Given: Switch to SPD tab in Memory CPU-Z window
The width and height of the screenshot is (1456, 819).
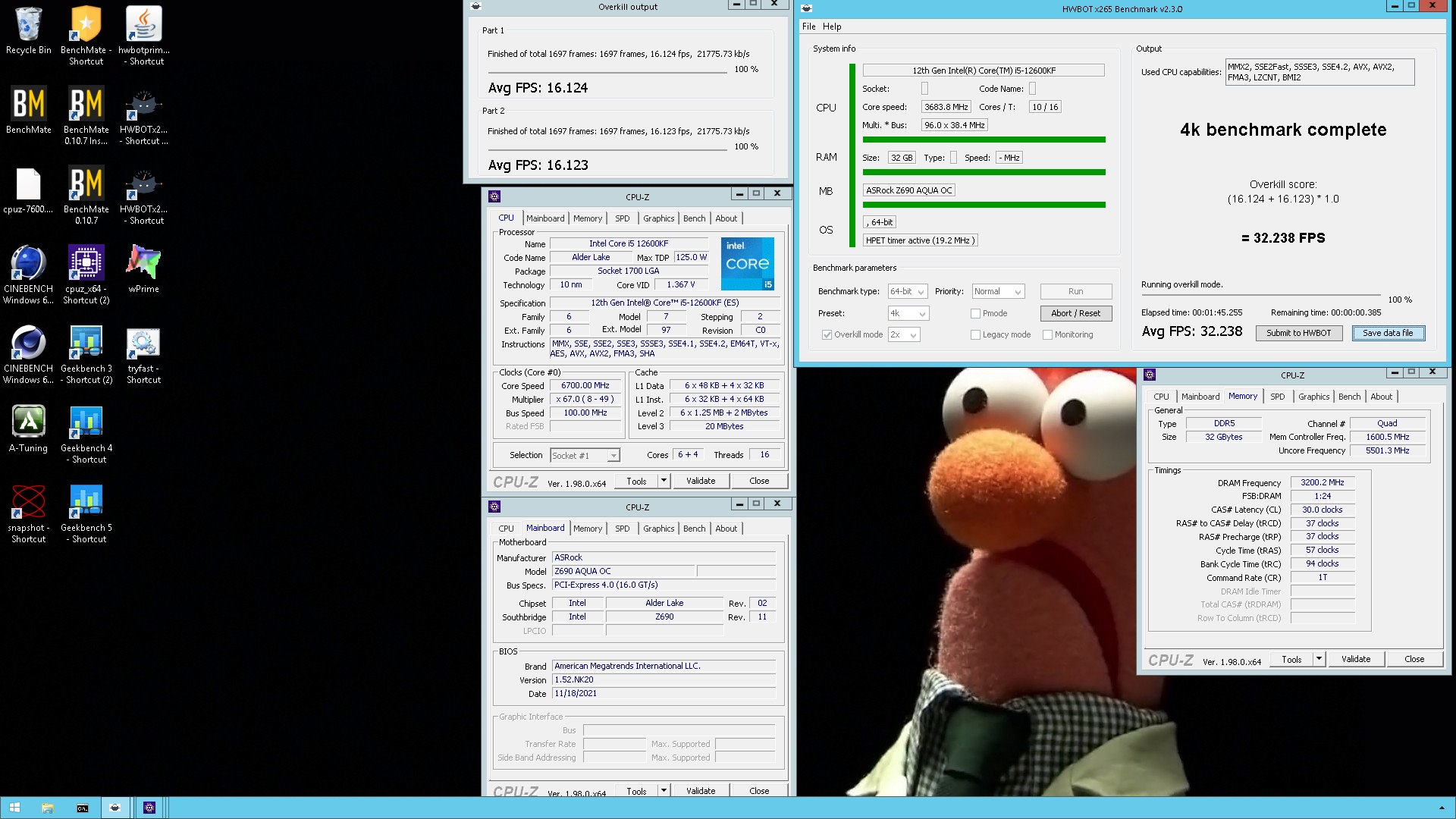Looking at the screenshot, I should [x=1277, y=397].
